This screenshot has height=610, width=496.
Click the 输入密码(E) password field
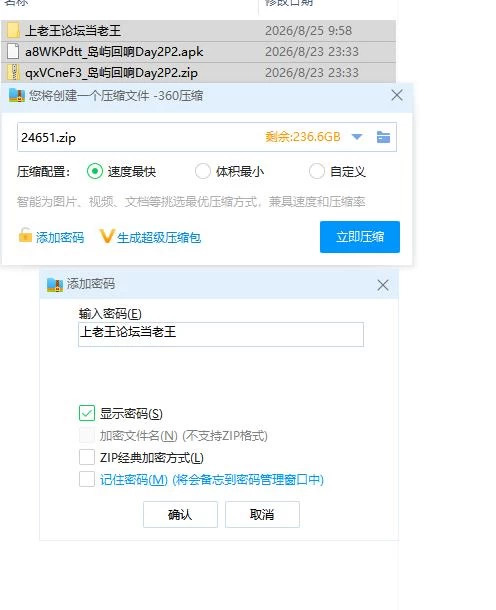pyautogui.click(x=221, y=334)
